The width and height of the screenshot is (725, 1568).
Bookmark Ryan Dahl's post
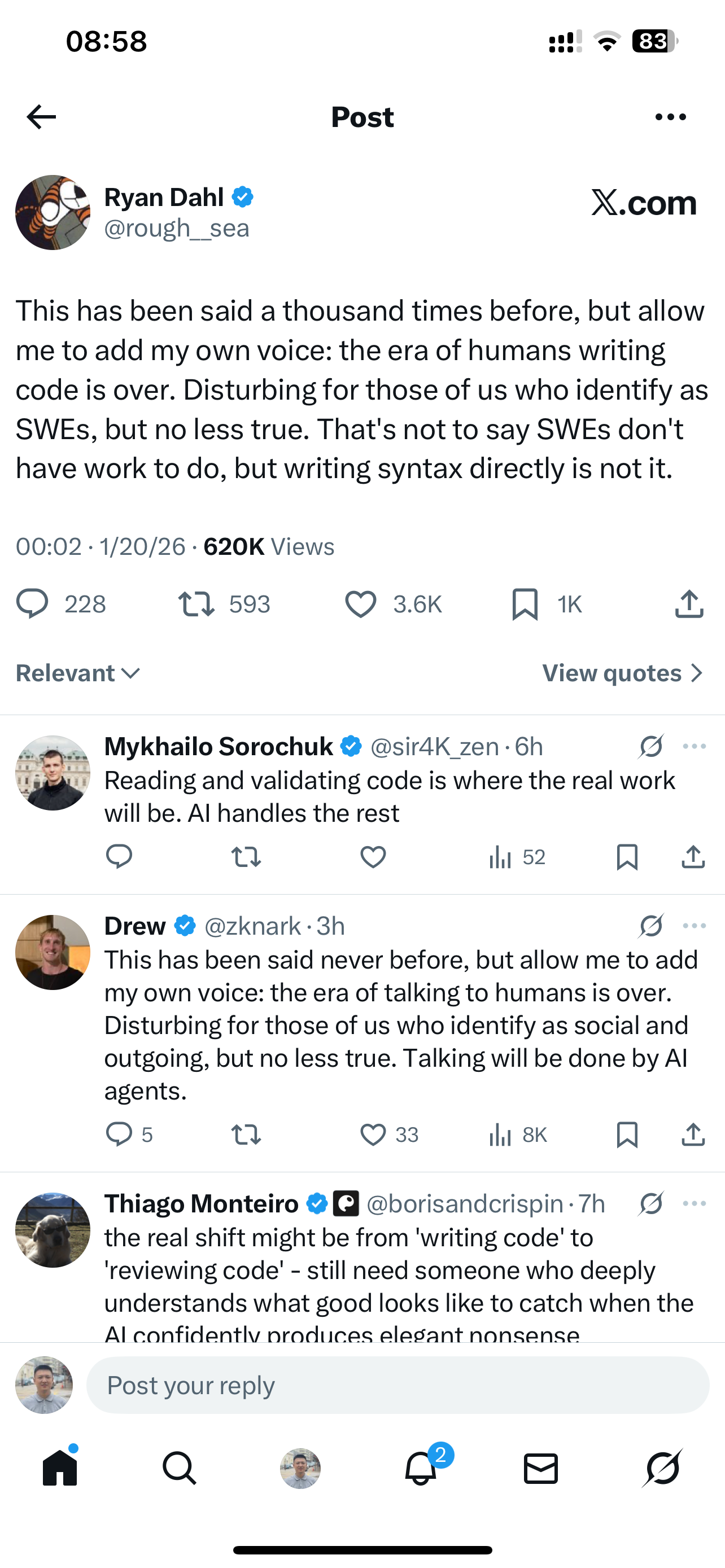click(x=525, y=604)
